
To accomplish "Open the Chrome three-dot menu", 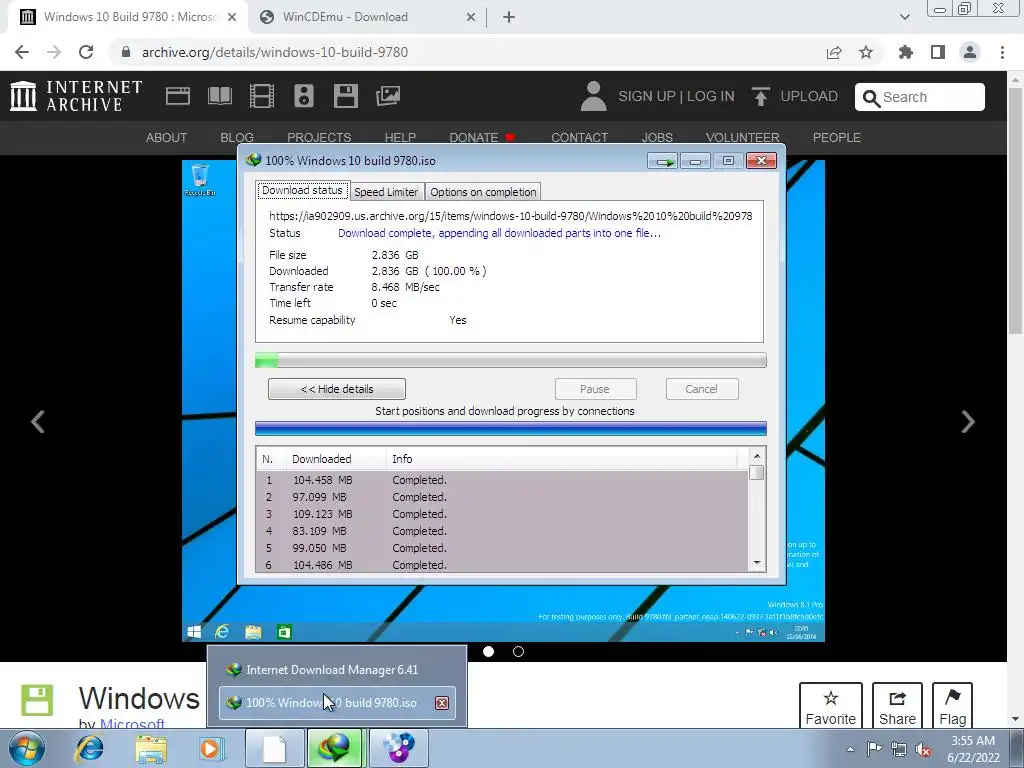I will [x=1002, y=52].
